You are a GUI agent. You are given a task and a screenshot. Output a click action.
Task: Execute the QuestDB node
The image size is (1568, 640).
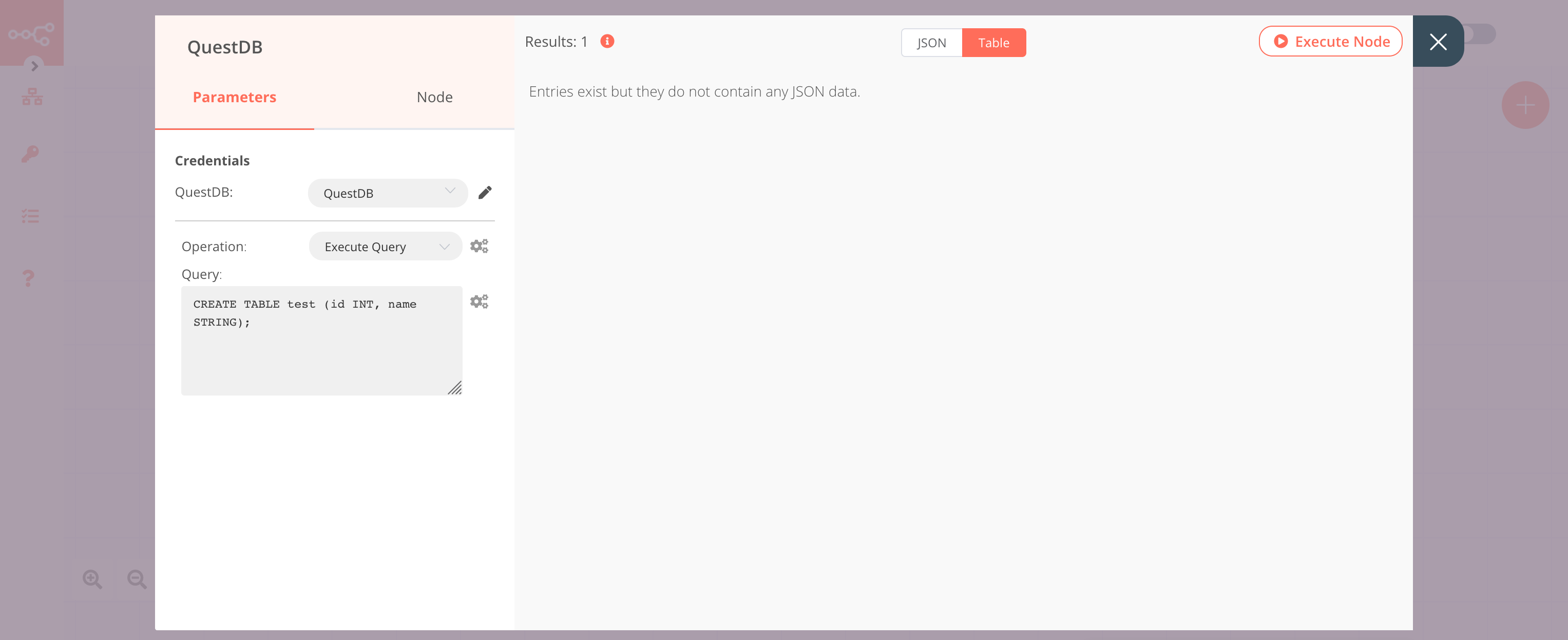(1331, 41)
